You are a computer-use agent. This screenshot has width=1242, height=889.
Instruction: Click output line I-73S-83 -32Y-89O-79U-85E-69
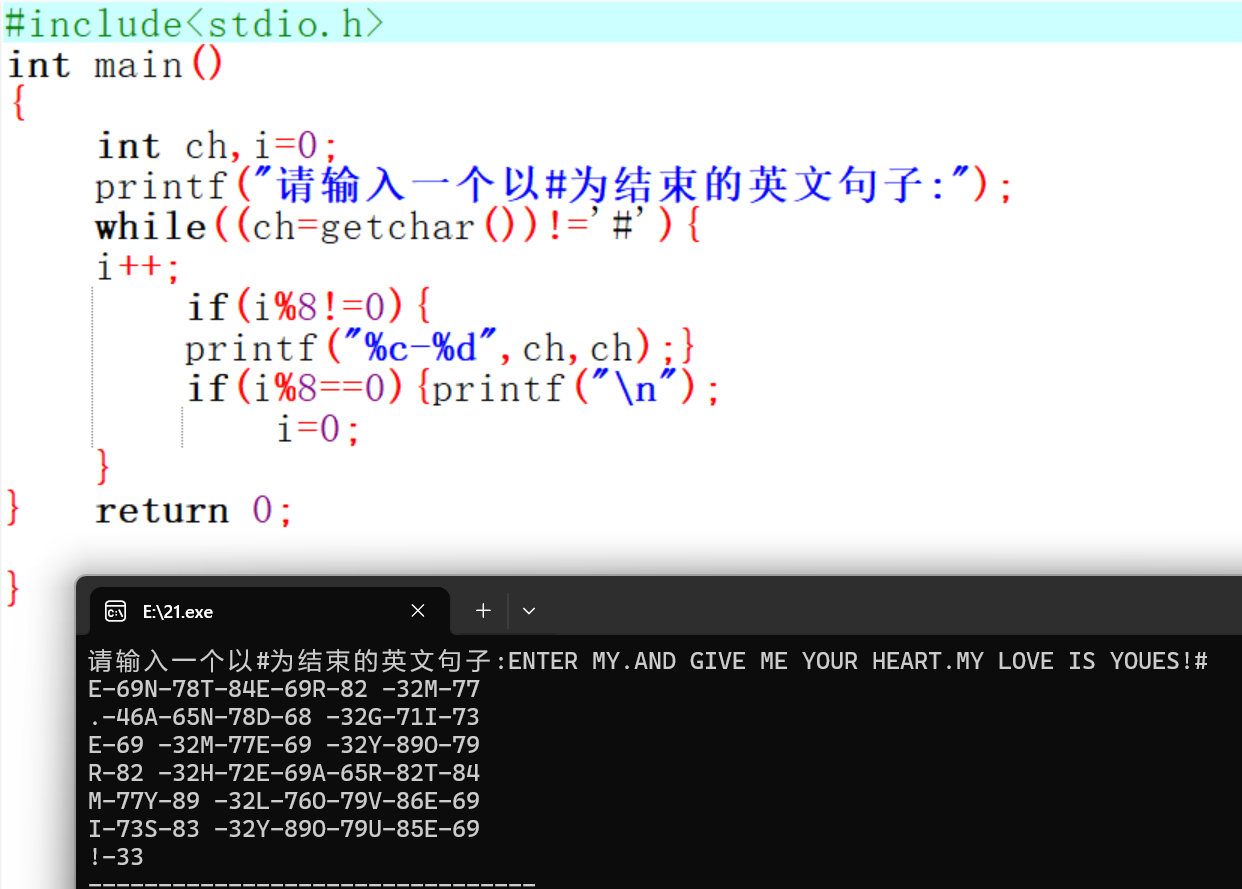click(x=284, y=829)
